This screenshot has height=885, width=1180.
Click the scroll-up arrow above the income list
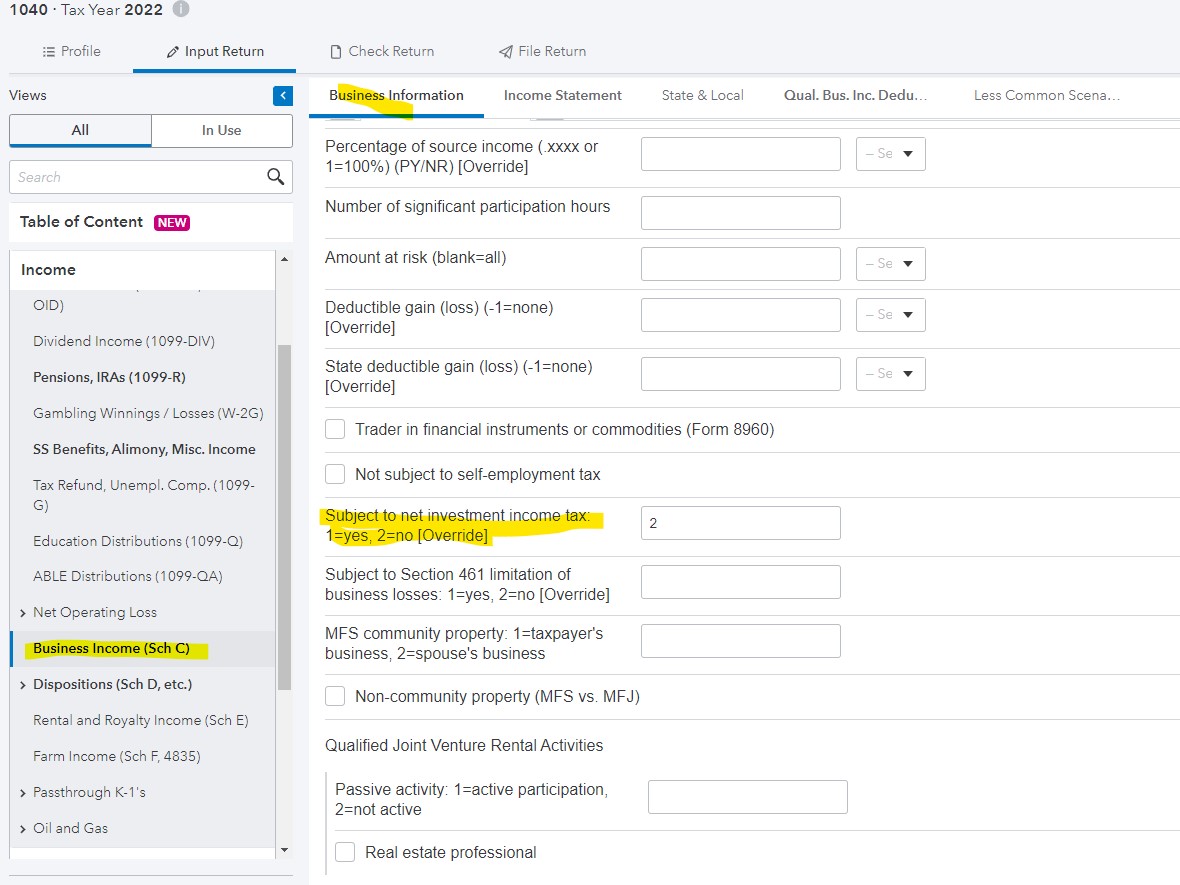coord(283,258)
